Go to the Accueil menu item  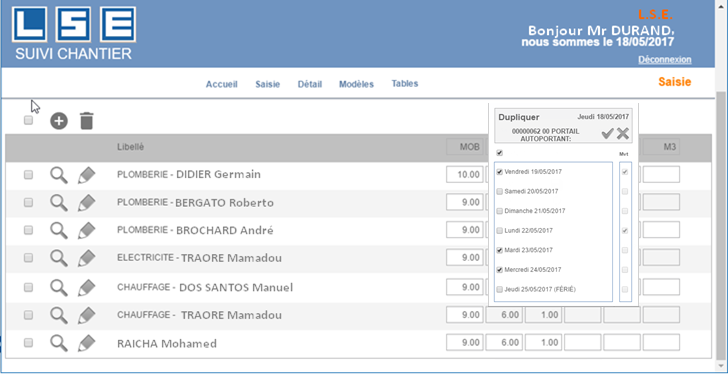coord(221,84)
